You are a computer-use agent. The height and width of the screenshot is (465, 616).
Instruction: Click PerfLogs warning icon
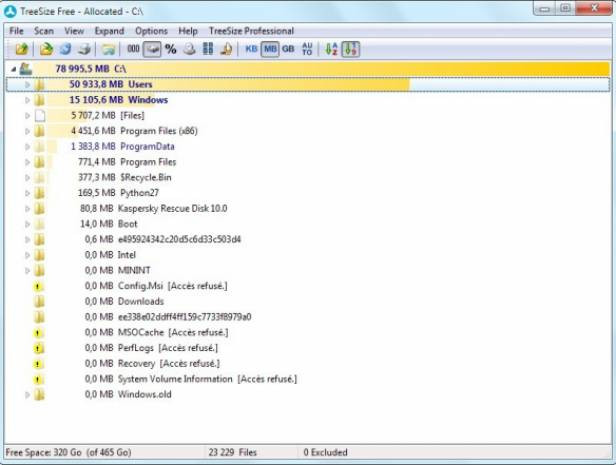click(x=38, y=348)
